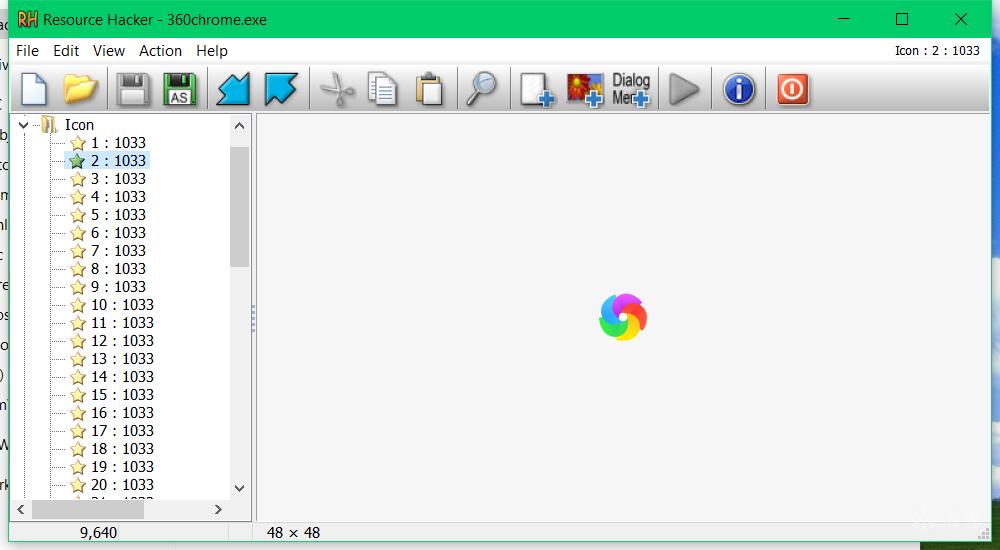
Task: Select icon resource 8 : 1033
Action: pyautogui.click(x=118, y=269)
